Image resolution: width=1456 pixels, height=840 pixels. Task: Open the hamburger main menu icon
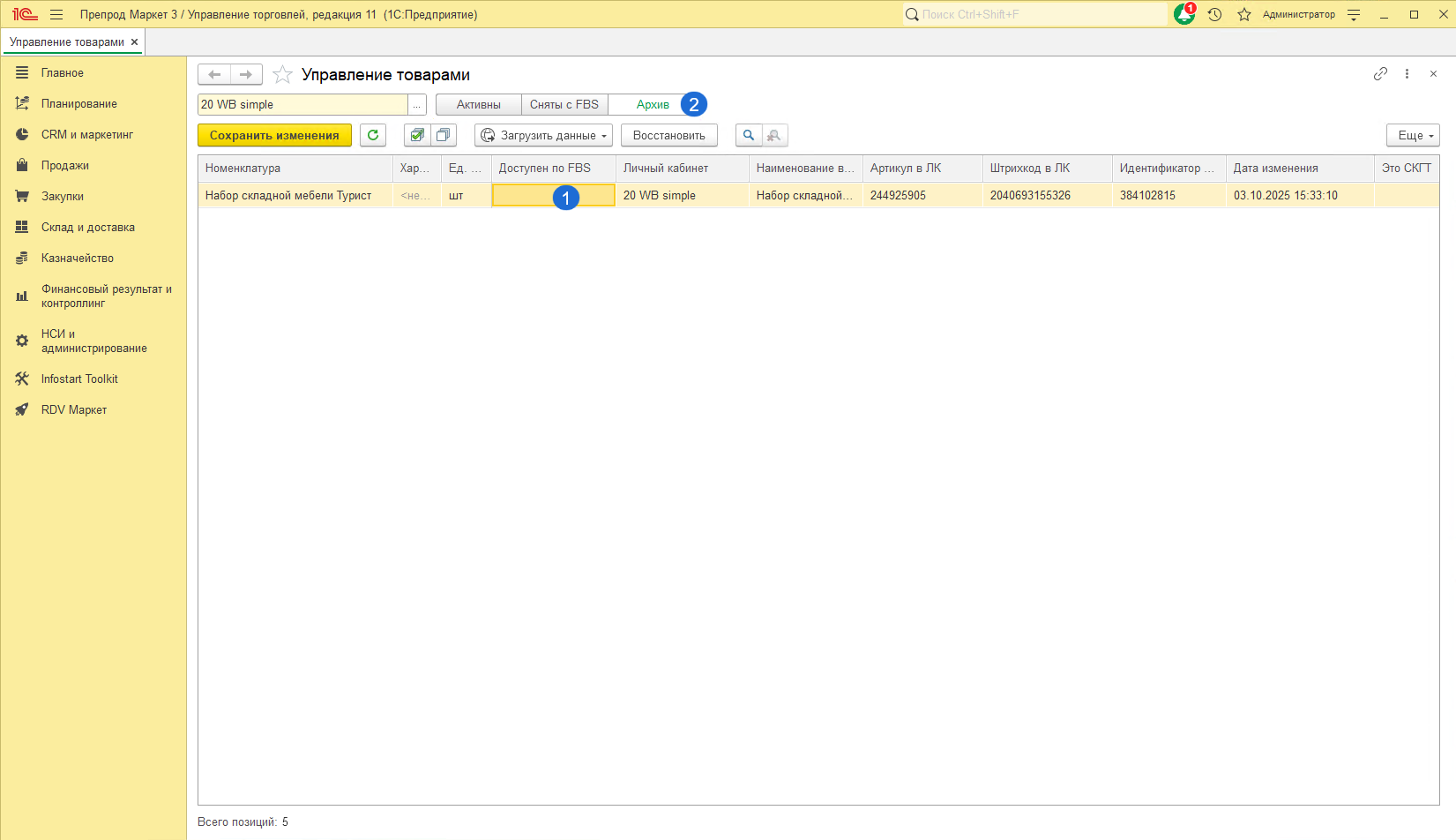(56, 15)
